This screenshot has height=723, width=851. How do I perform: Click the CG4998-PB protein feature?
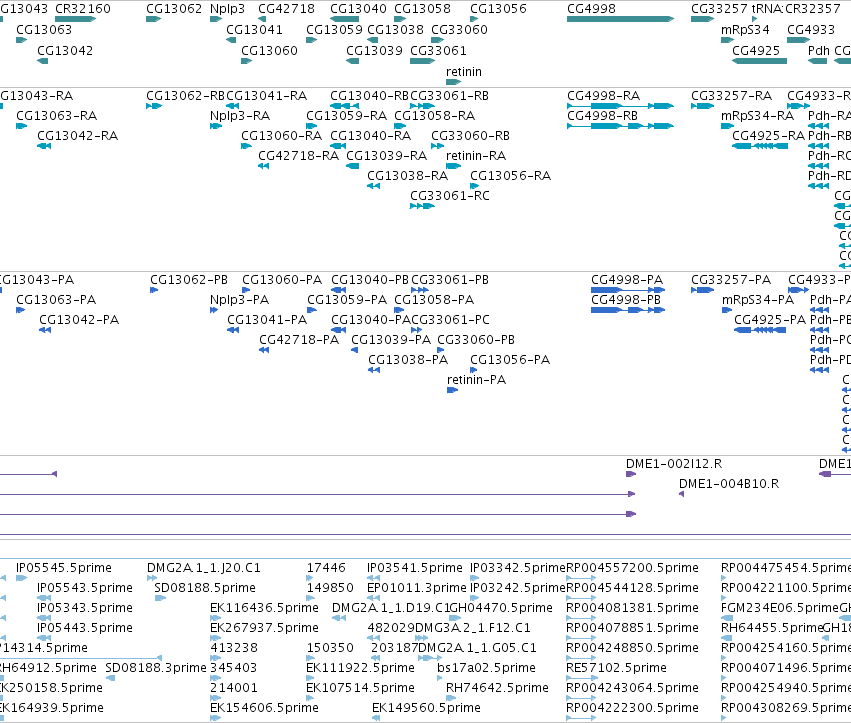coord(628,310)
